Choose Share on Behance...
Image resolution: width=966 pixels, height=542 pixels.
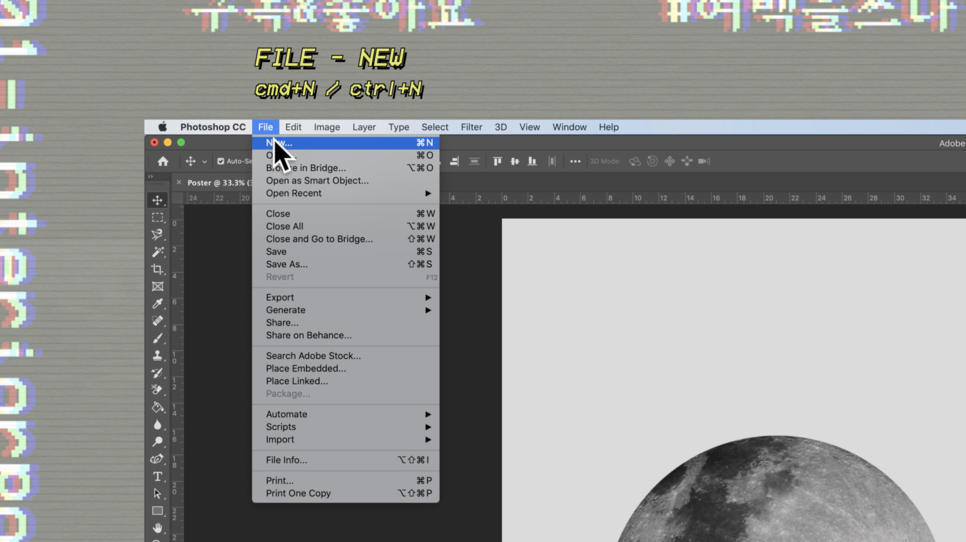346,336
